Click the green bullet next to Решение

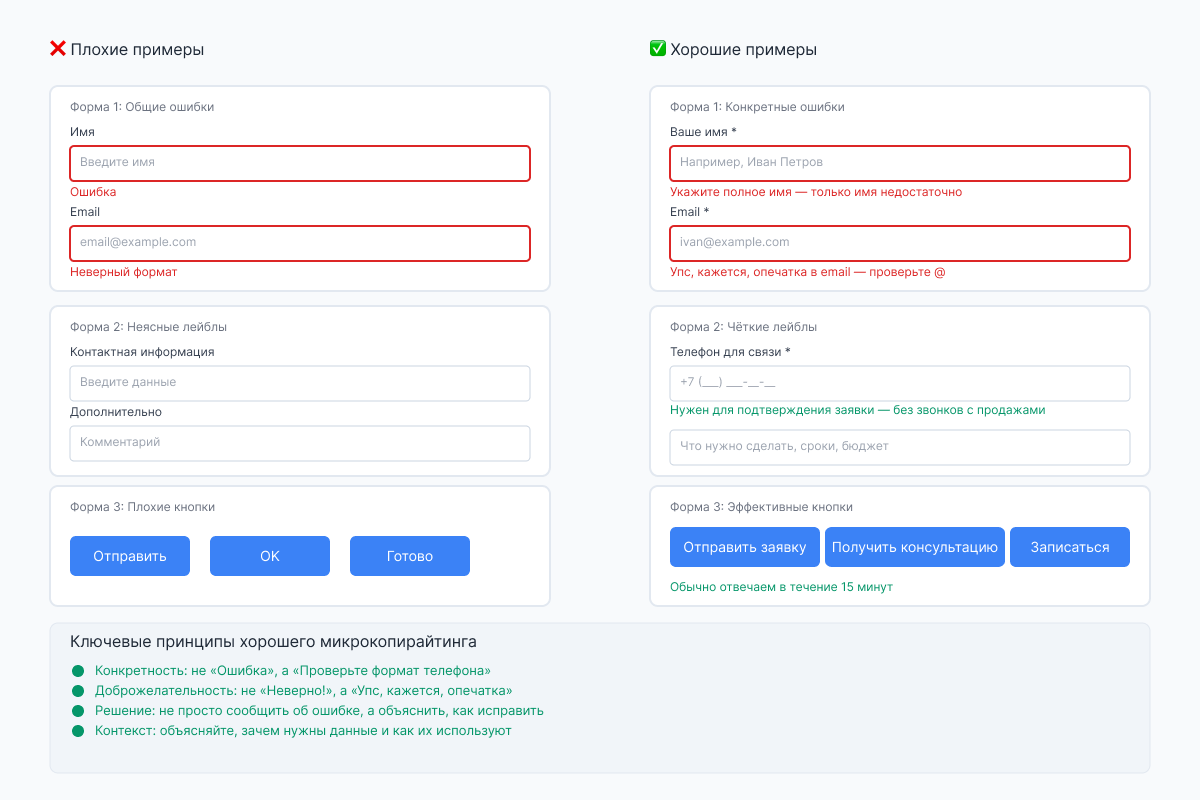pos(78,711)
